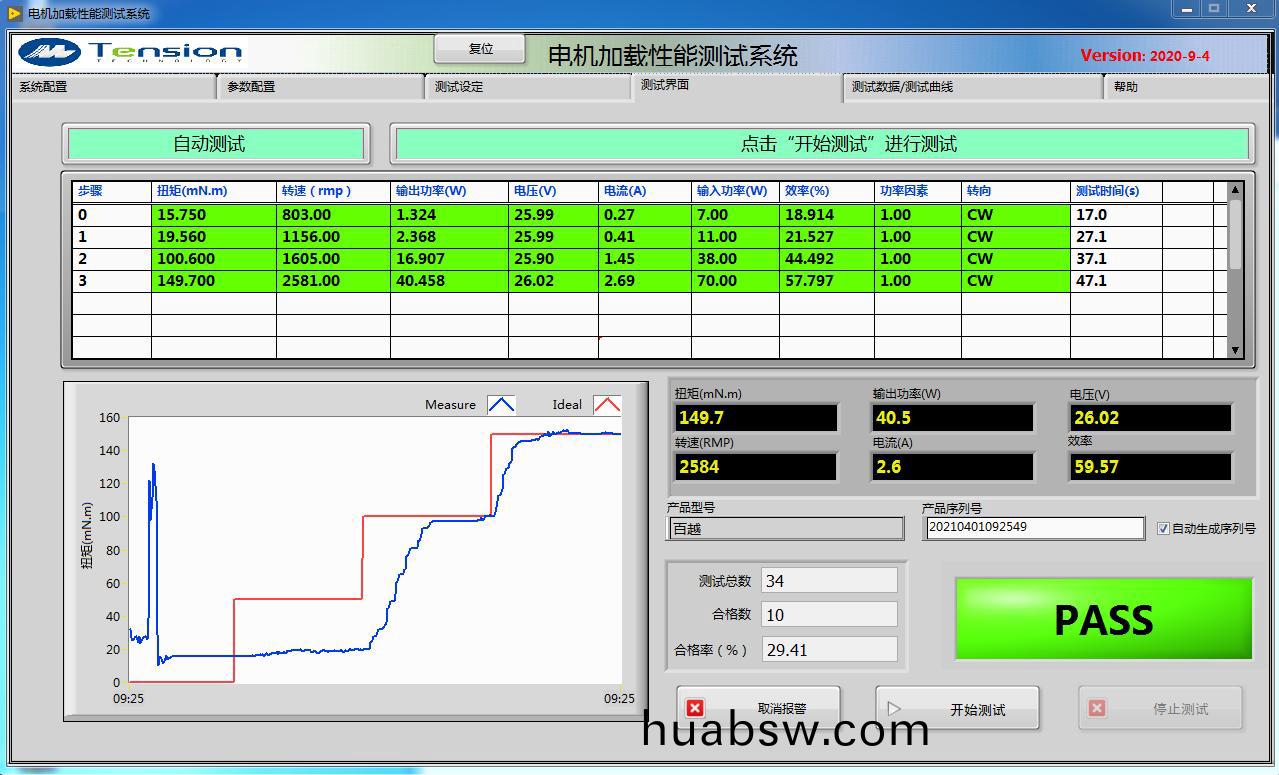Toggle auto-generate serial number checkbox
The image size is (1279, 775).
click(x=1163, y=528)
